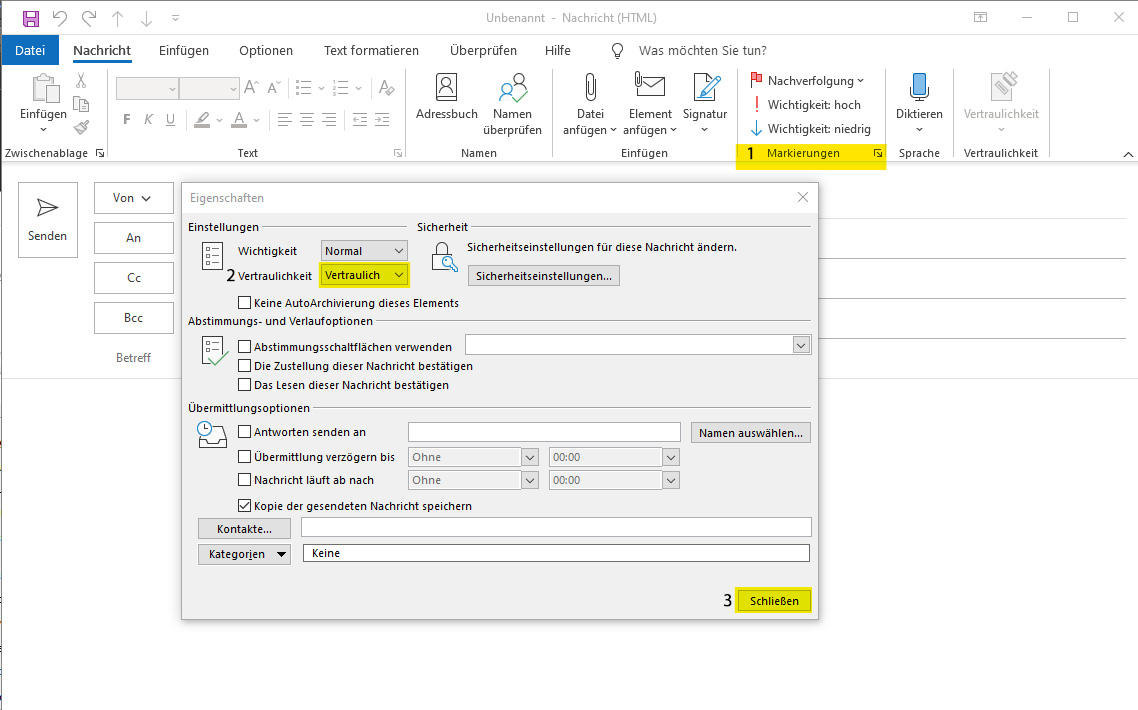This screenshot has width=1138, height=710.
Task: Enable Übermittlung verzögern bis checkbox
Action: click(245, 457)
